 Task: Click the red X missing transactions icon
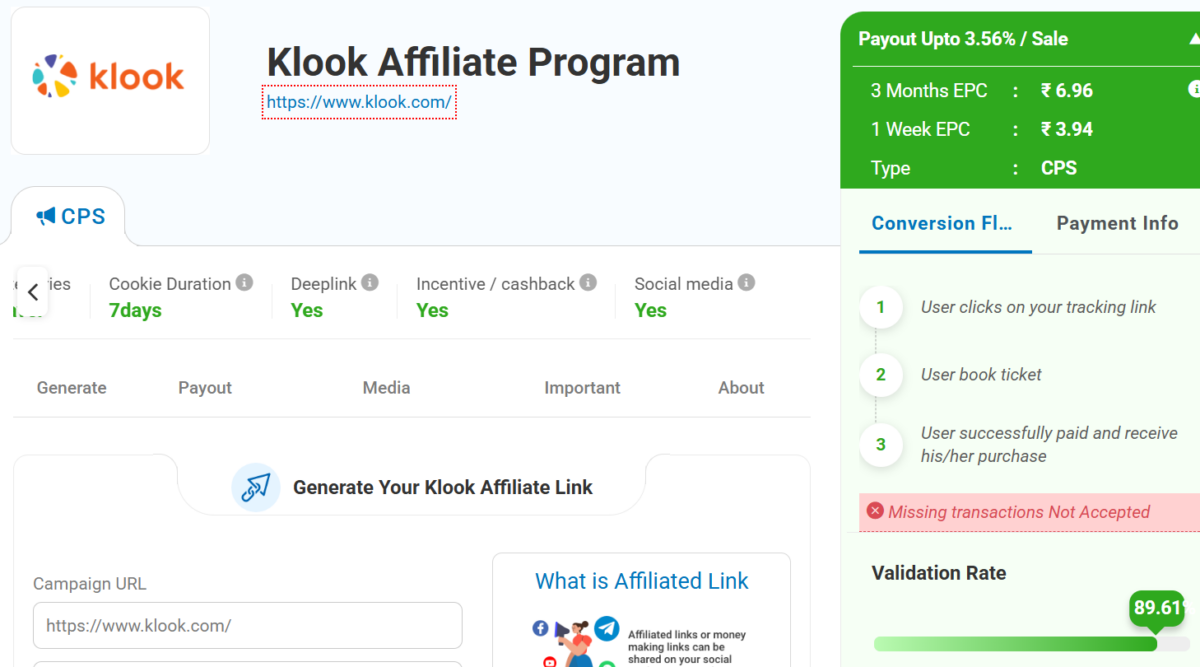tap(875, 511)
